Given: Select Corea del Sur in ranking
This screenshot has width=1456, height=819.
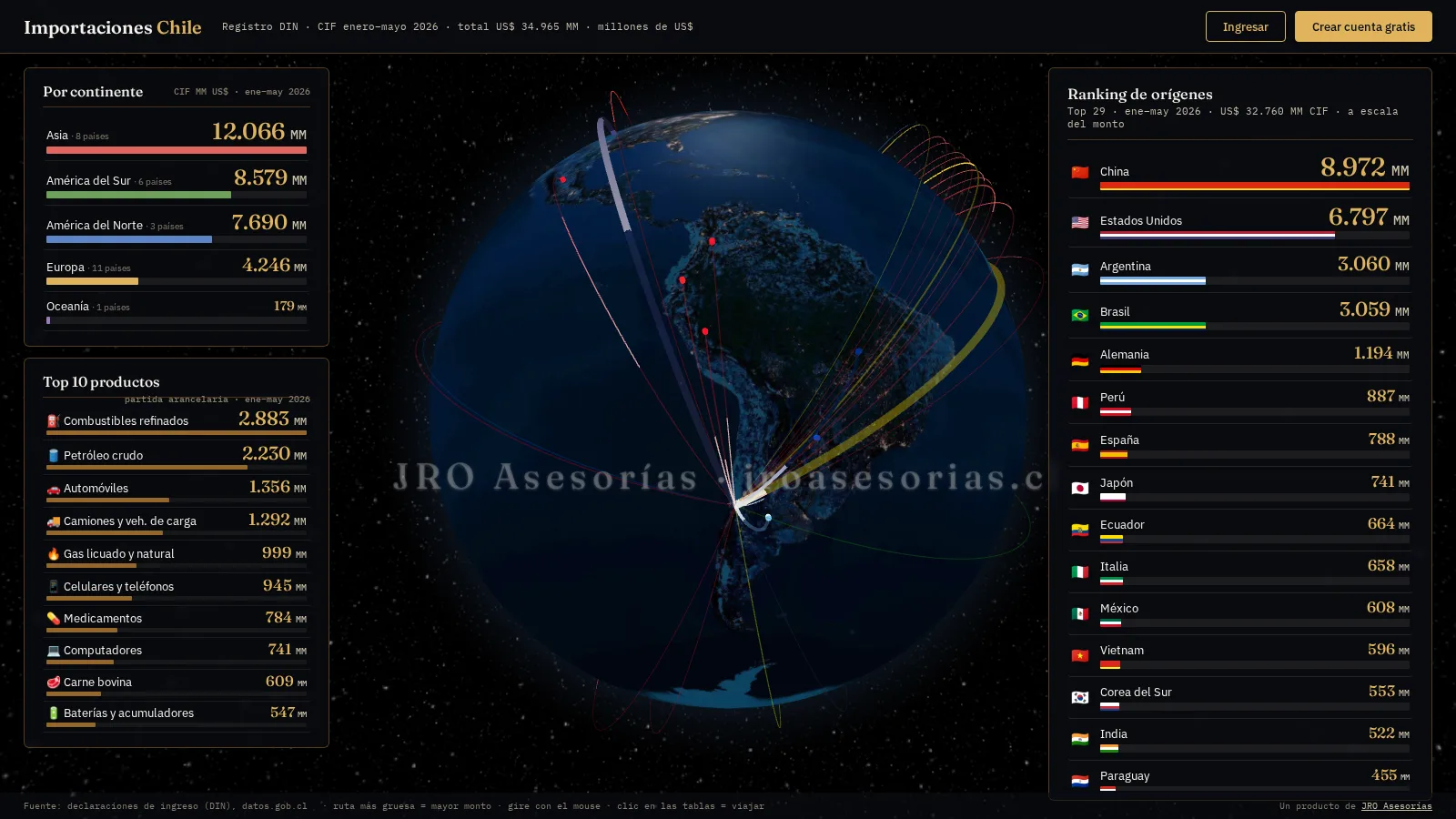Looking at the screenshot, I should point(1136,693).
